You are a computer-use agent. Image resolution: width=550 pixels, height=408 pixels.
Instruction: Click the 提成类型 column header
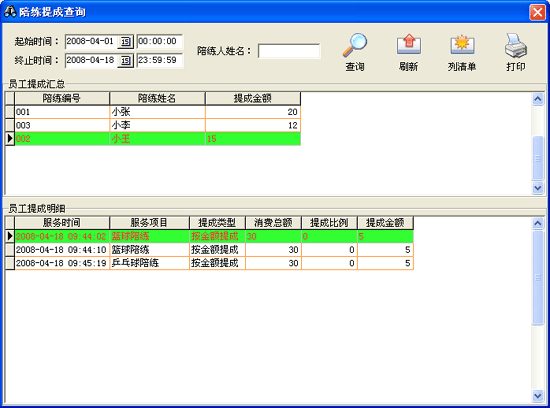point(217,223)
